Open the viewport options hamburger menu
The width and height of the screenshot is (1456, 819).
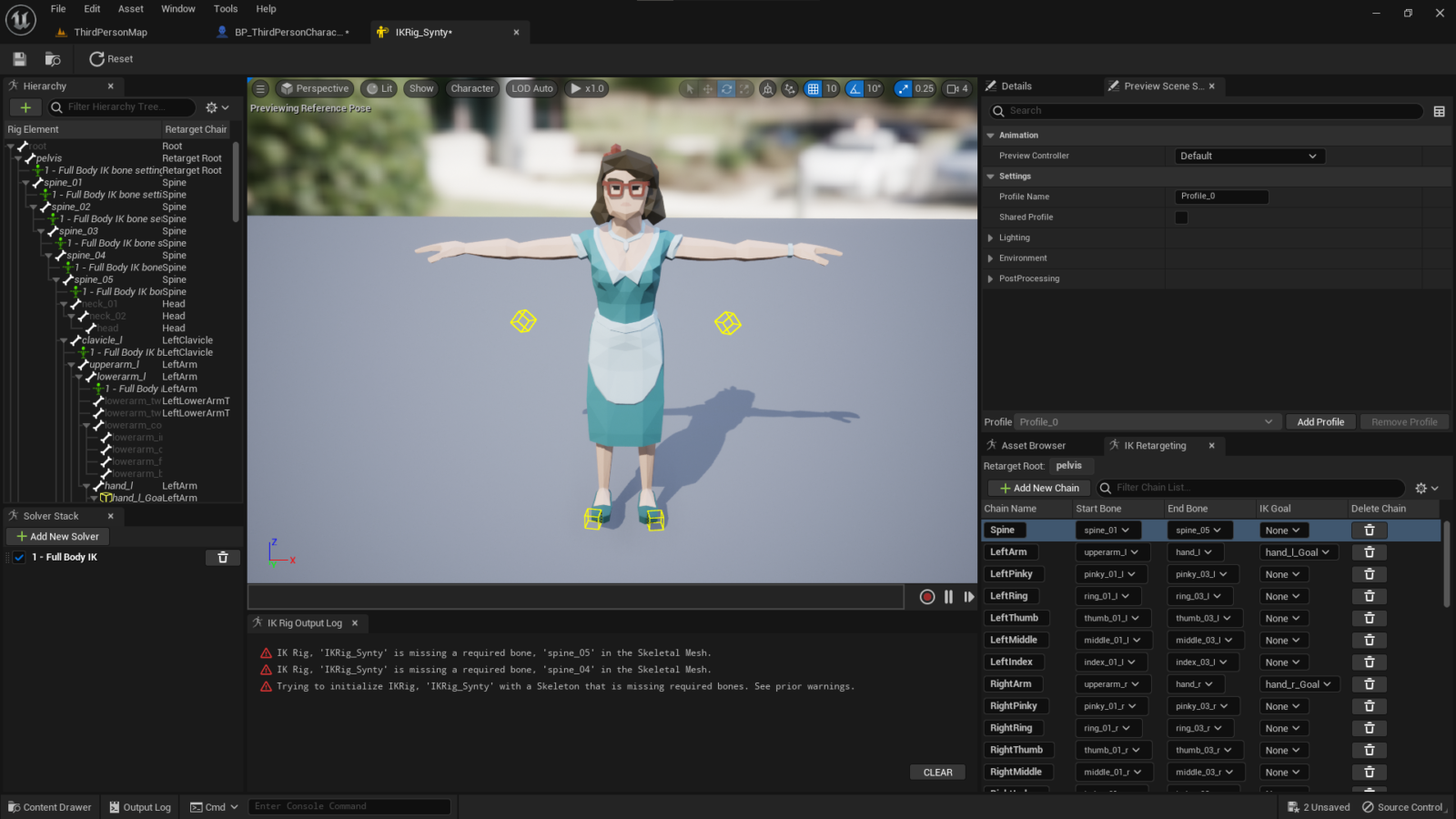(260, 88)
